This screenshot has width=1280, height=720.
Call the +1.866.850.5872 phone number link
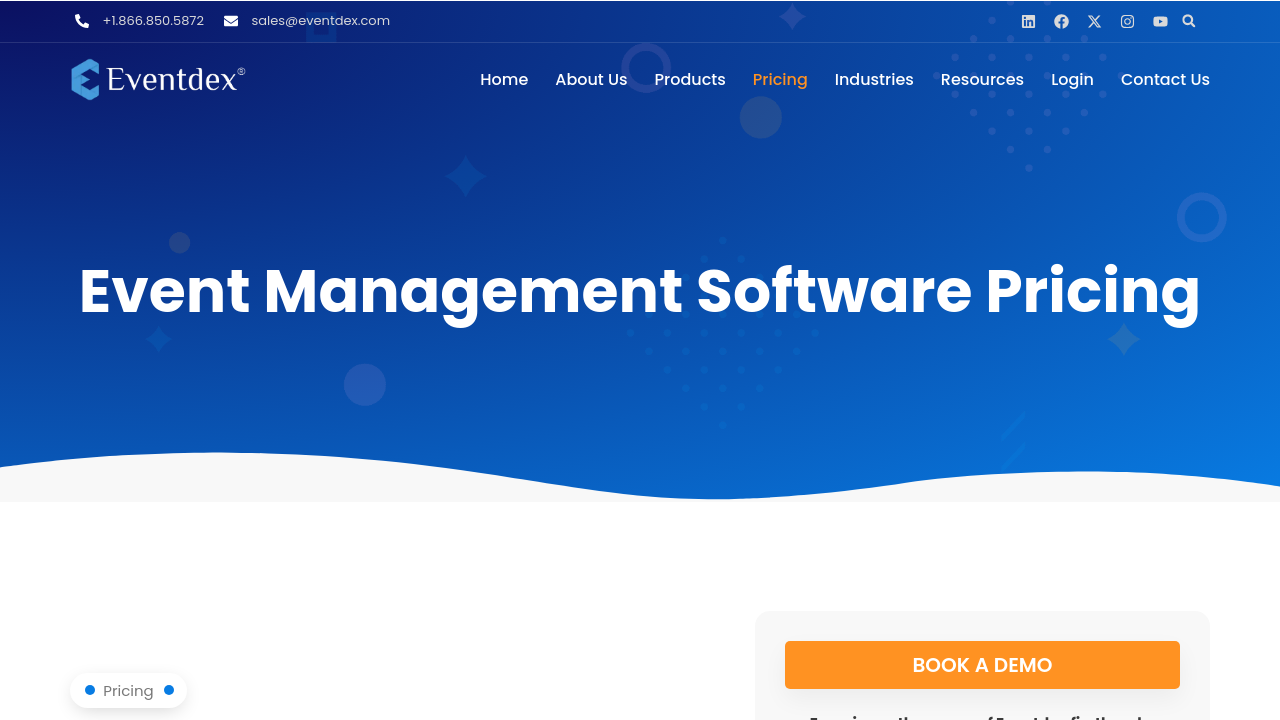(x=153, y=21)
